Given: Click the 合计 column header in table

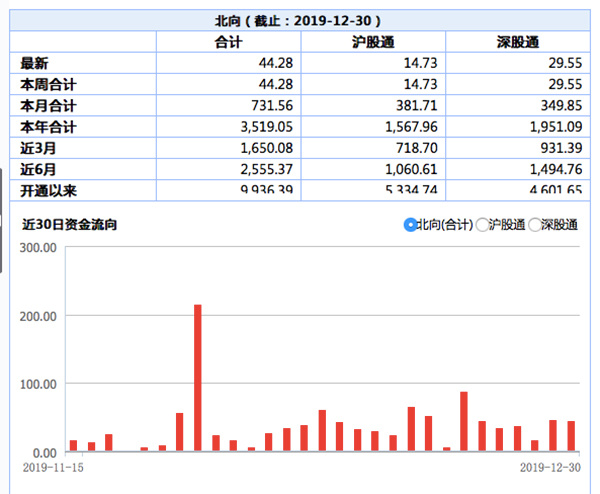Looking at the screenshot, I should point(229,42).
